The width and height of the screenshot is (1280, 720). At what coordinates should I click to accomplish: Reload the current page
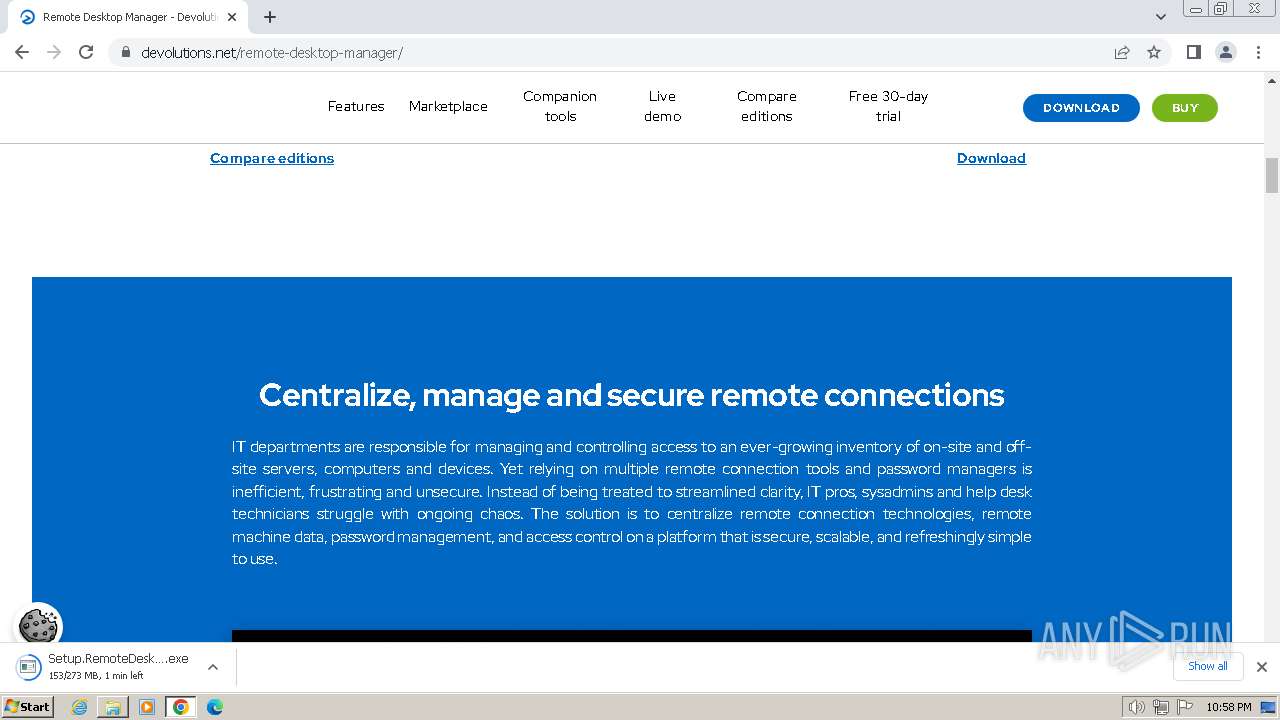tap(86, 52)
